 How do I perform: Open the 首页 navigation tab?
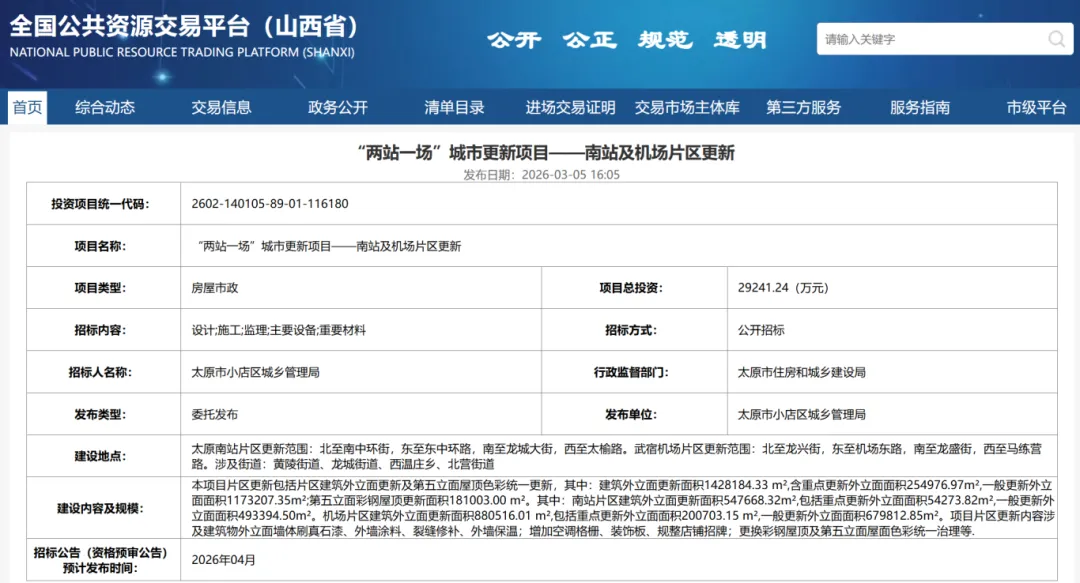(28, 108)
